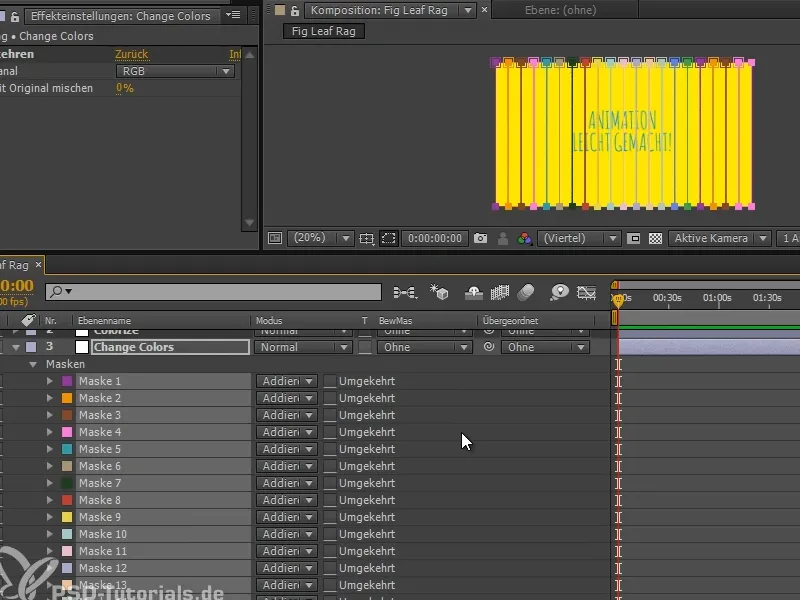Toggle Umgekehrt checkbox for Maske 2
This screenshot has width=800, height=600.
coord(330,398)
